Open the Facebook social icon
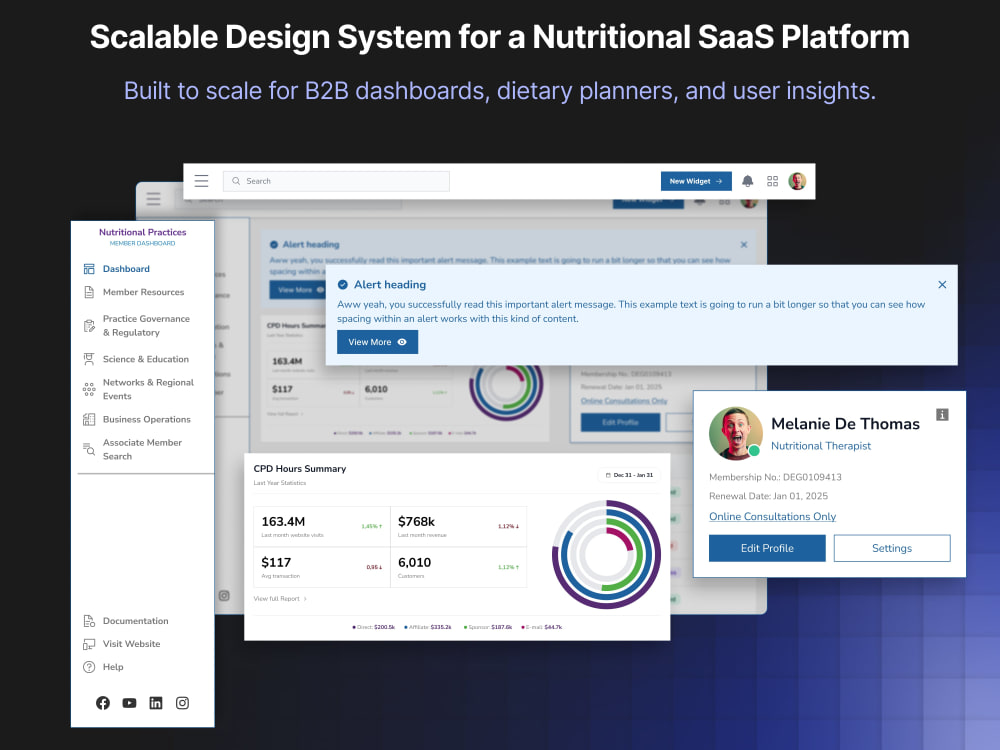 pos(103,703)
